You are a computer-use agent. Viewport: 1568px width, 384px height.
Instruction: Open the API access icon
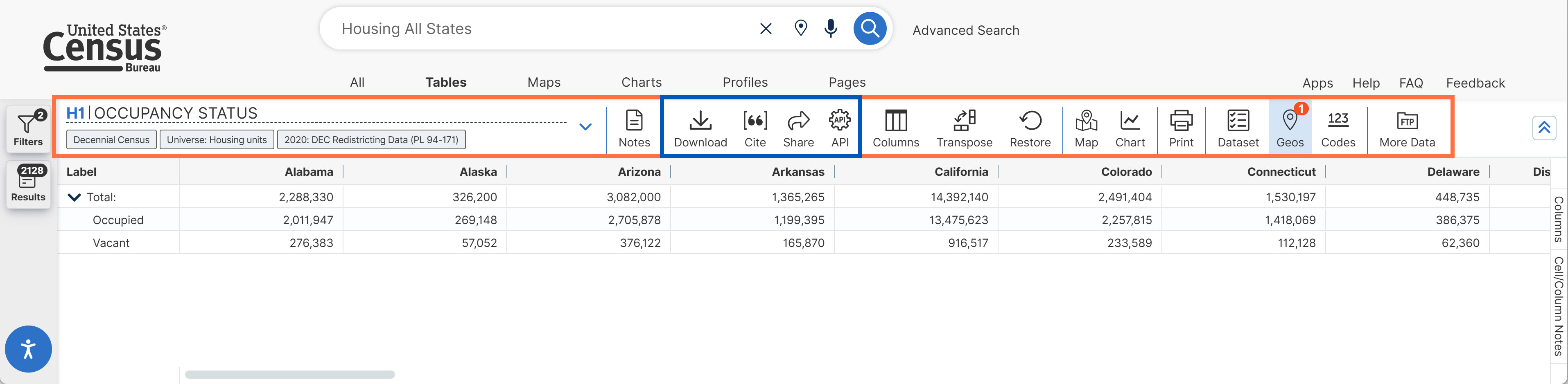click(x=840, y=128)
